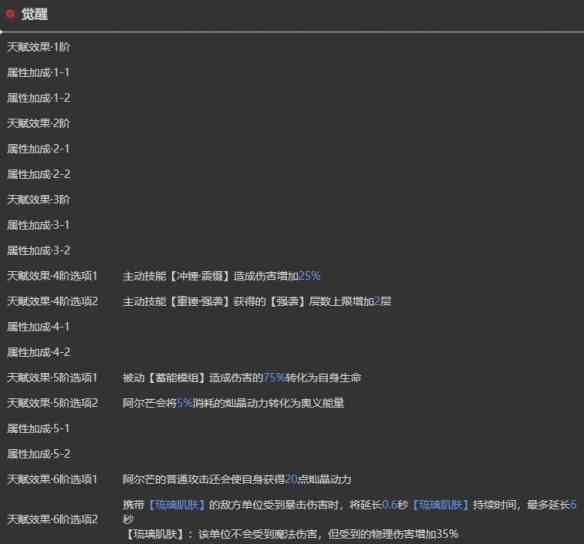Click the red icon beside 觉醒 heading
Image resolution: width=584 pixels, height=544 pixels.
(x=10, y=14)
